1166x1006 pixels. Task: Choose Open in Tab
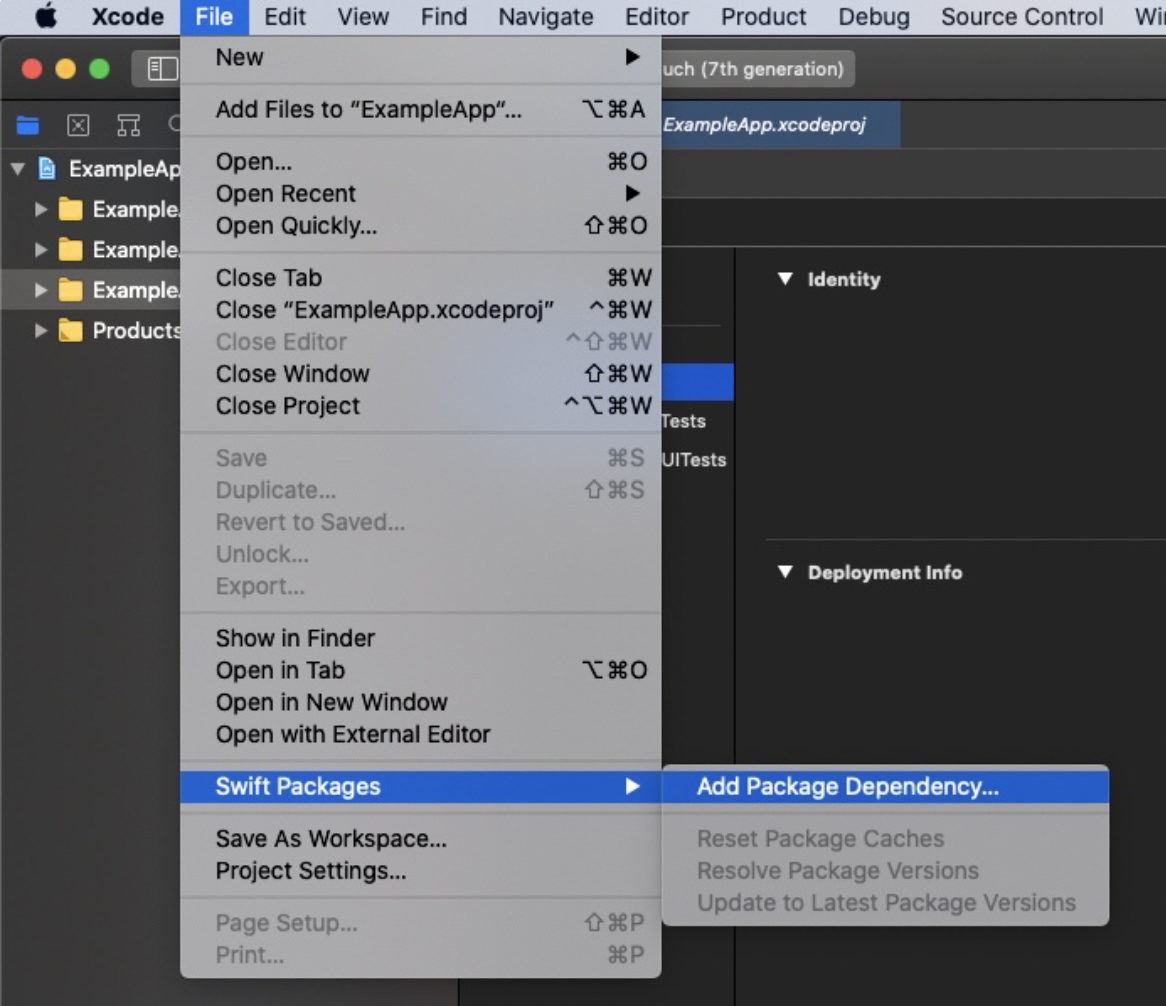(x=420, y=670)
